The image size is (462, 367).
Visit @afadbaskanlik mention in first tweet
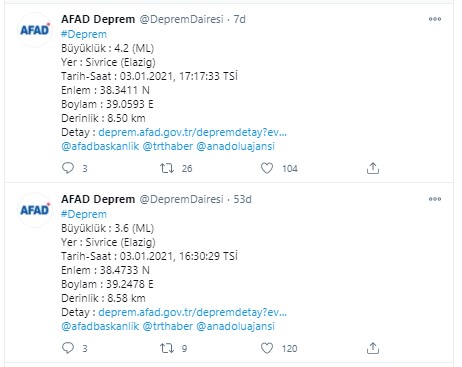pyautogui.click(x=100, y=146)
